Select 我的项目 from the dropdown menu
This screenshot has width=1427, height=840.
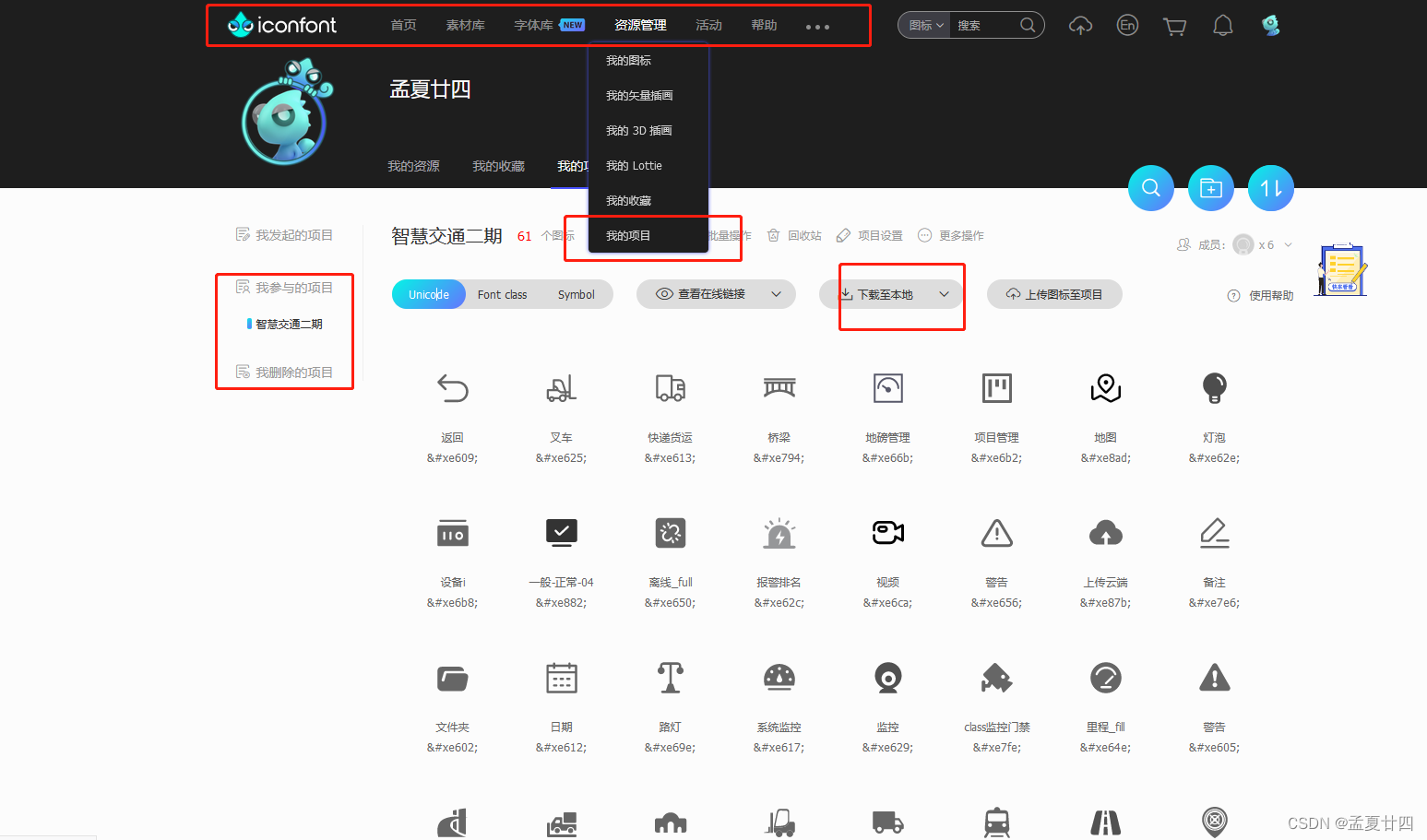click(x=628, y=234)
